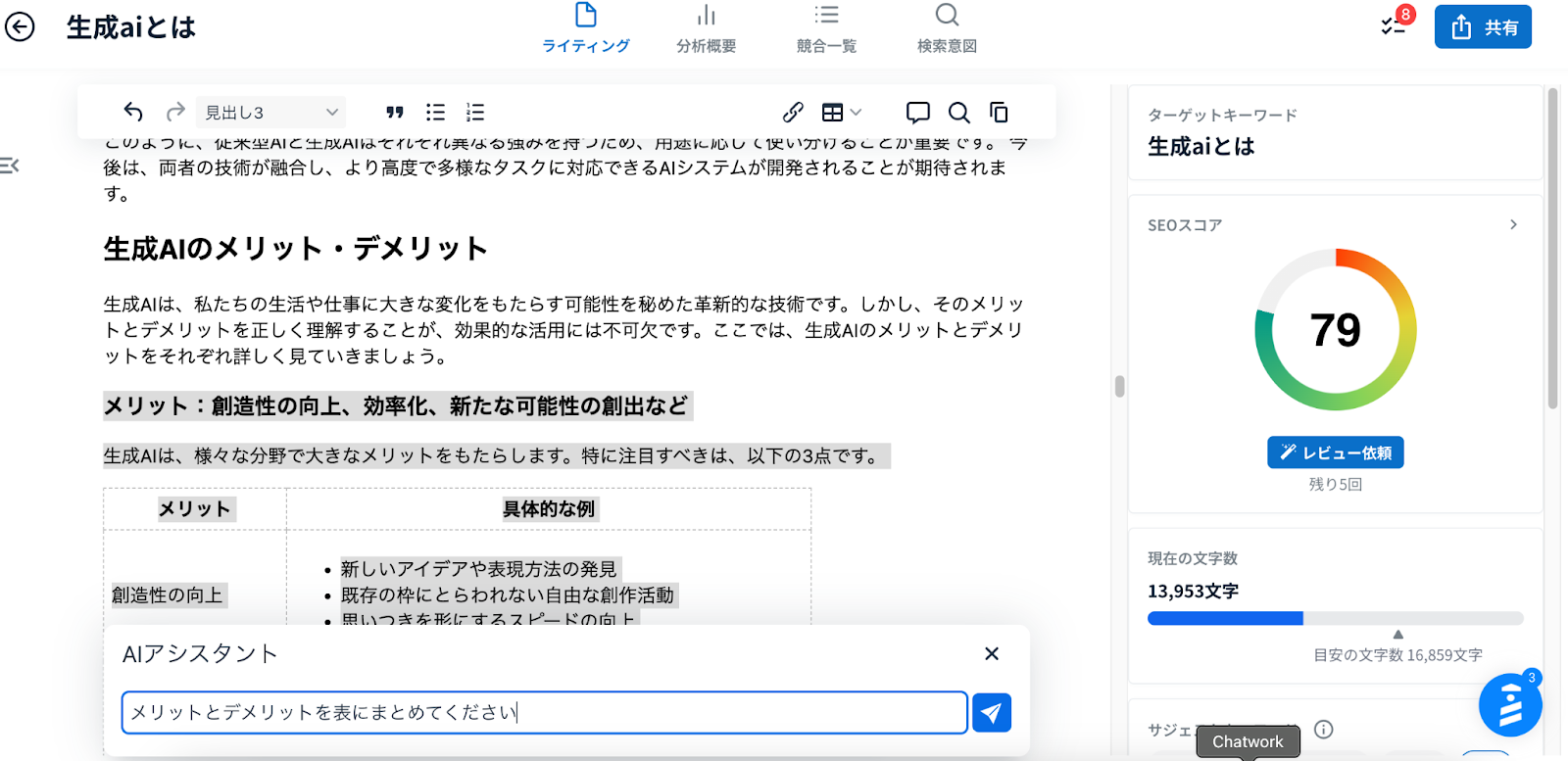Go back using the circled arrow
1568x761 pixels.
[x=20, y=26]
